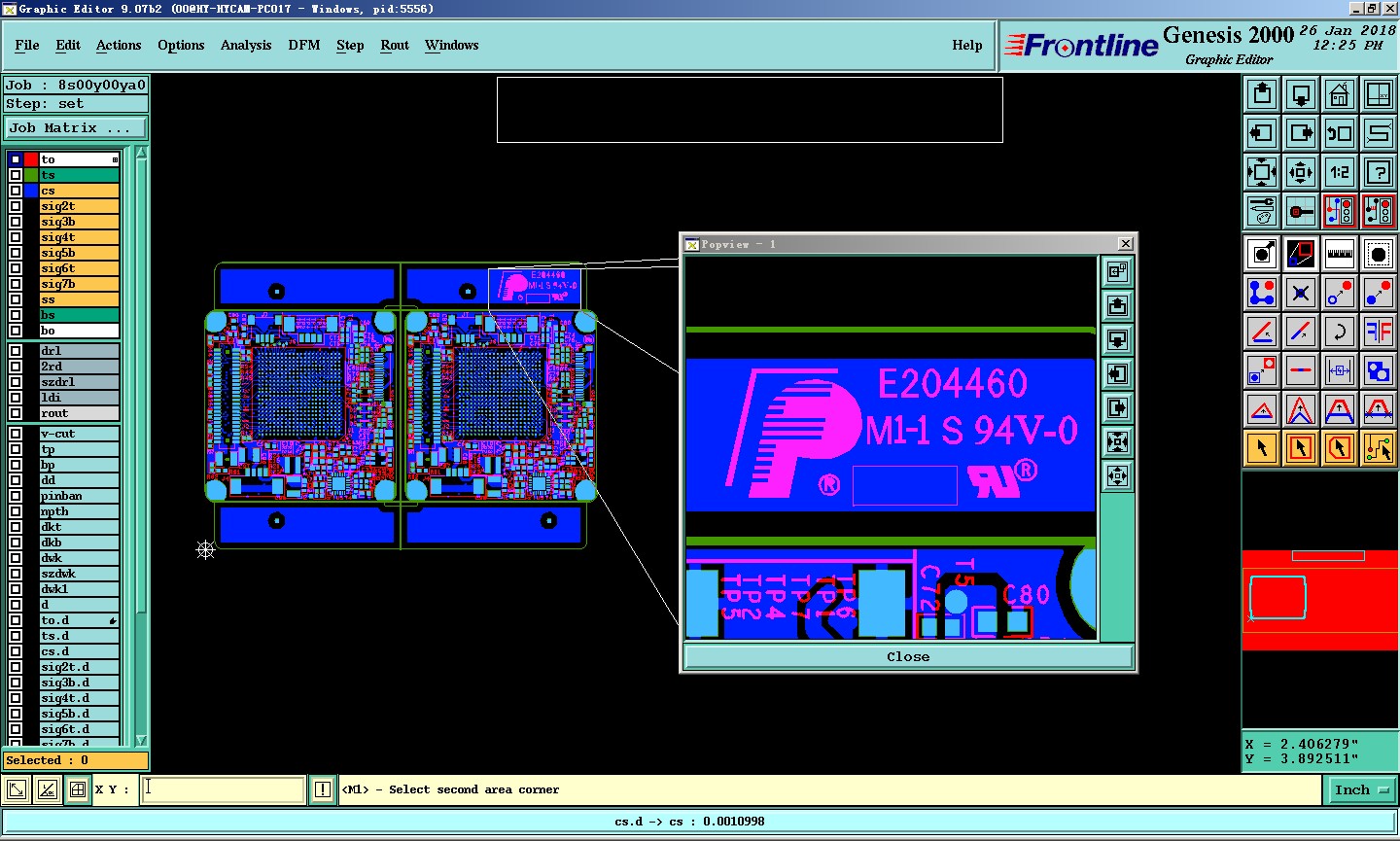Click the snap grid icon with red dot
Viewport: 1400px width, 841px height.
[1301, 211]
